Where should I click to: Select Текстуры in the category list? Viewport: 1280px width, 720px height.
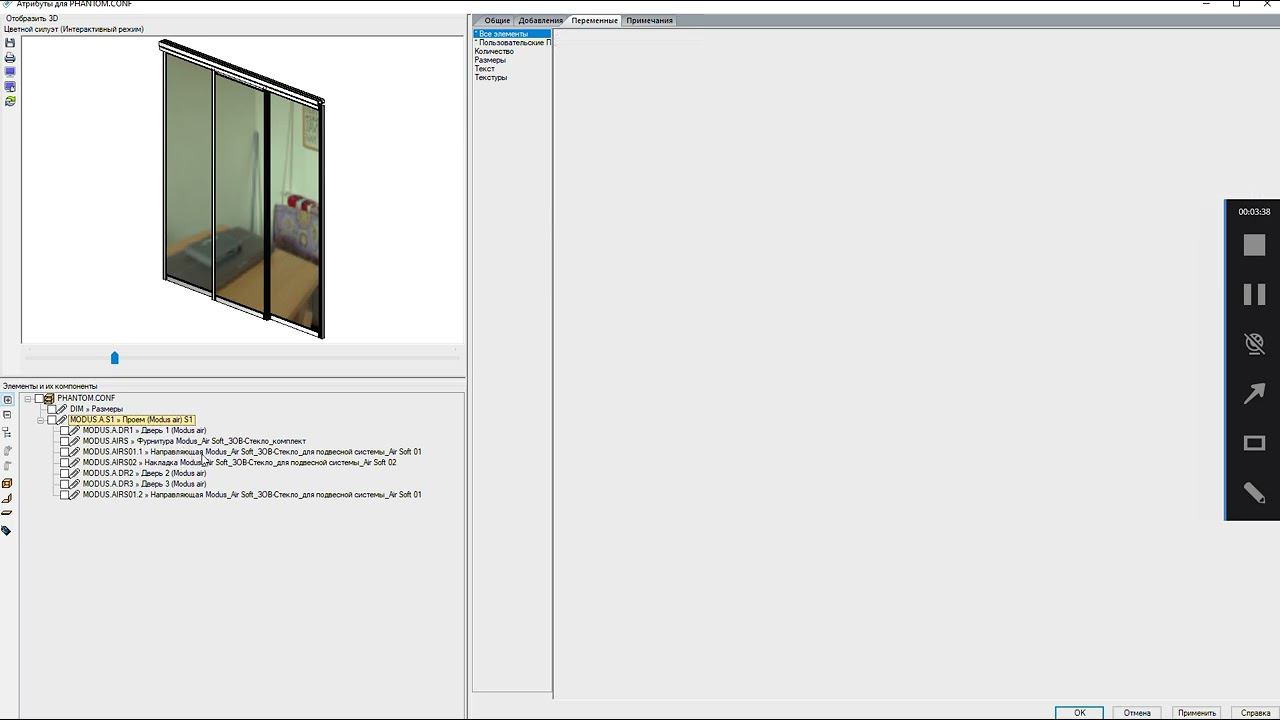coord(491,77)
